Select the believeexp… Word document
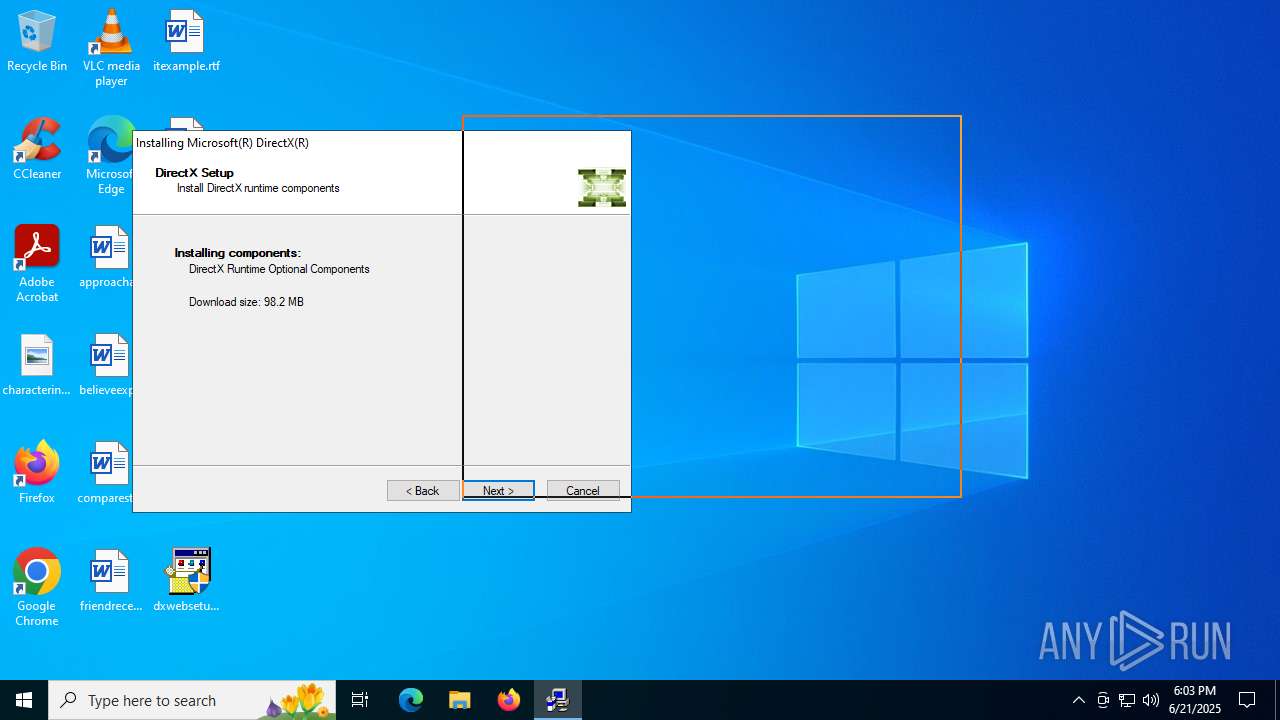The image size is (1280, 720). tap(107, 366)
